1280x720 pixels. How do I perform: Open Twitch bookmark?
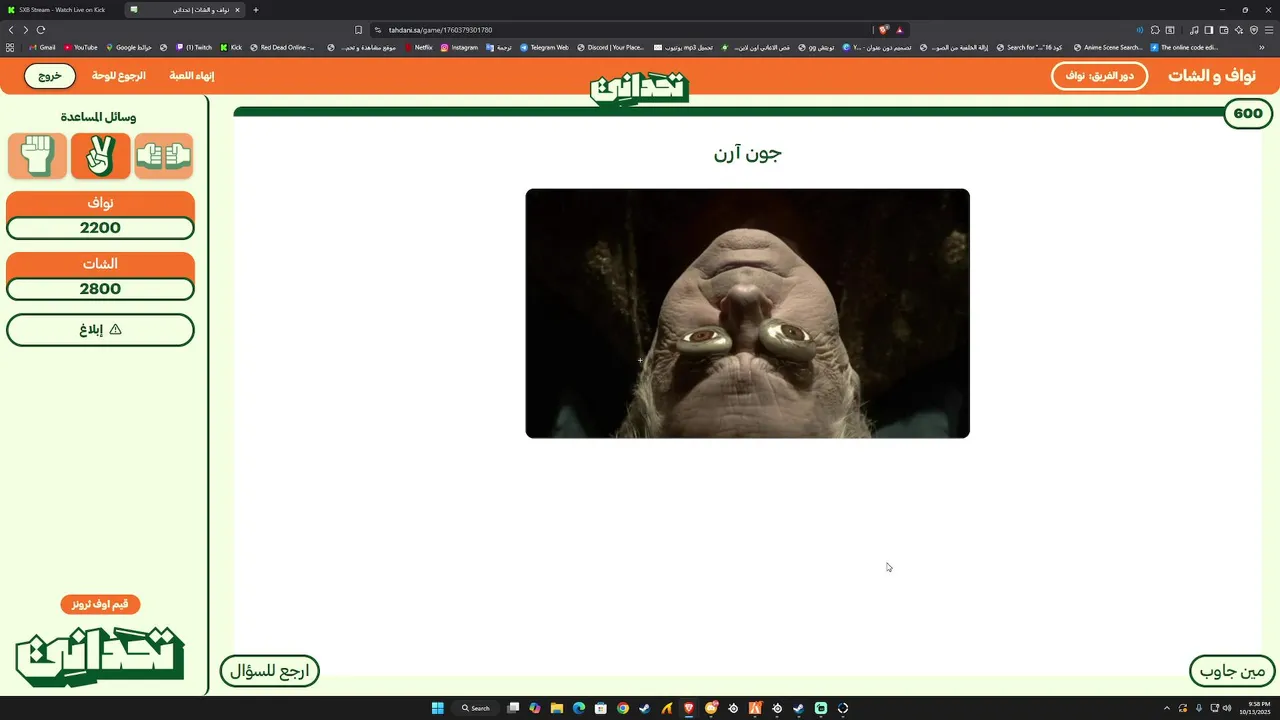coord(194,47)
